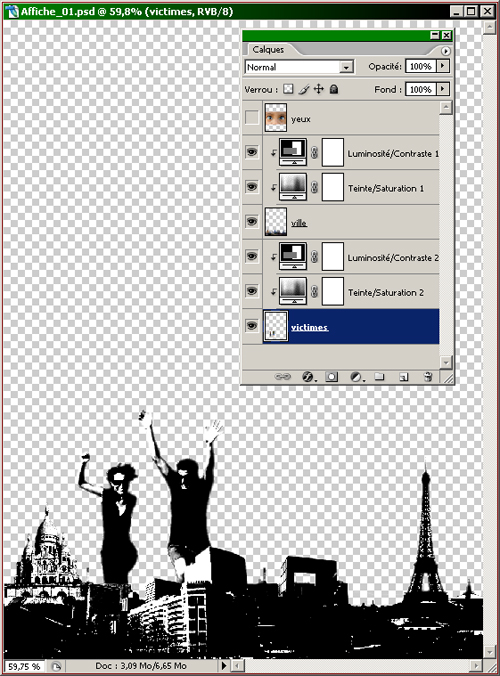Click the Fond 100% value field

pos(421,89)
